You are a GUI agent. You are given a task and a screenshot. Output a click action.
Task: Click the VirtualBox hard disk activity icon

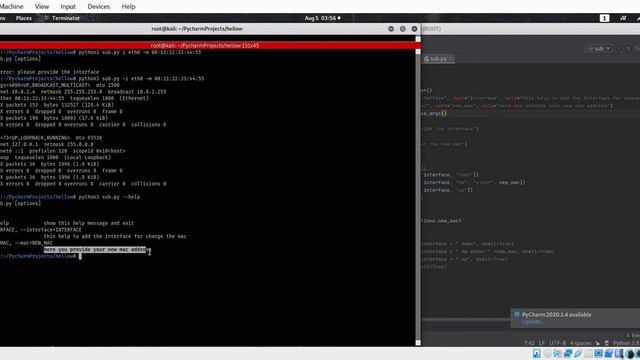(x=537, y=353)
